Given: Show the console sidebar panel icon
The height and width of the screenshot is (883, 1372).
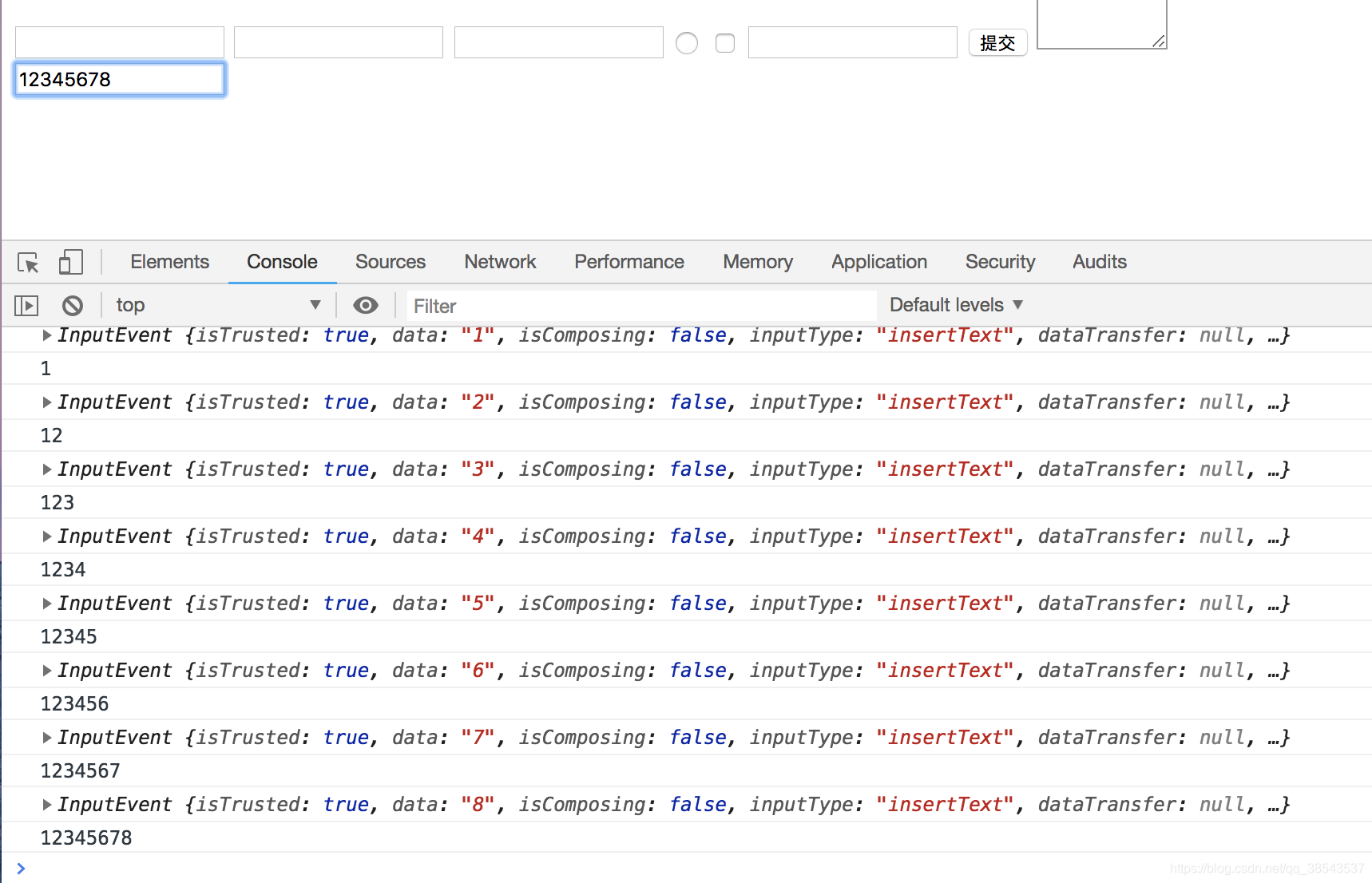Looking at the screenshot, I should 26,305.
